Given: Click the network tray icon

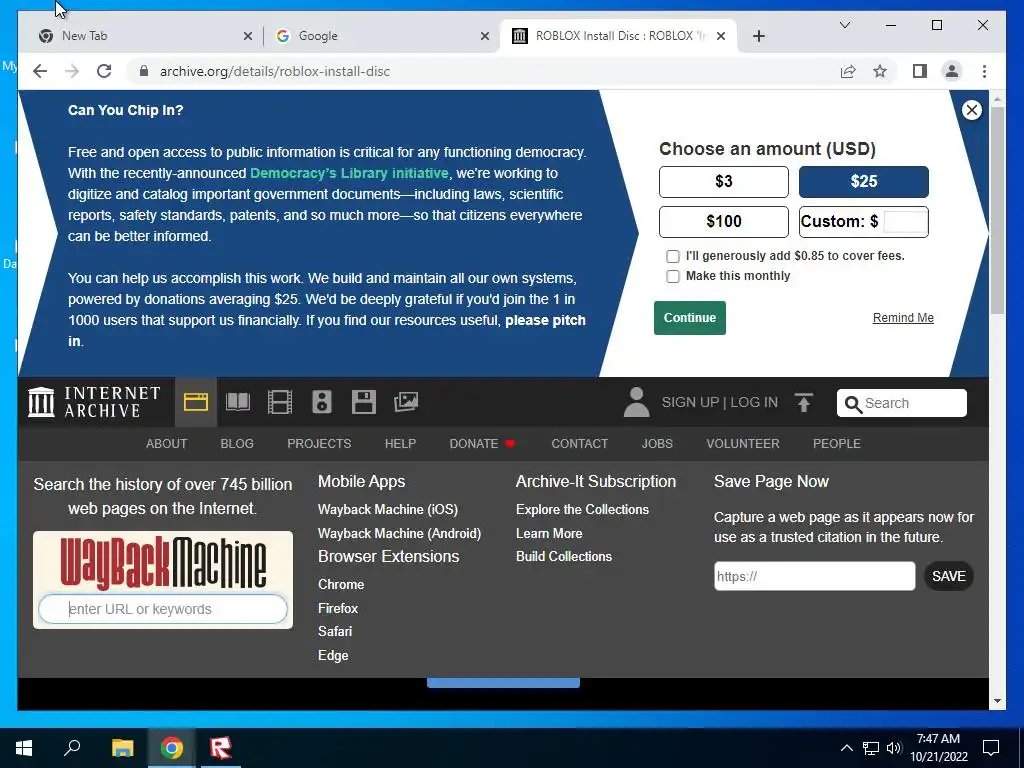Looking at the screenshot, I should tap(871, 748).
